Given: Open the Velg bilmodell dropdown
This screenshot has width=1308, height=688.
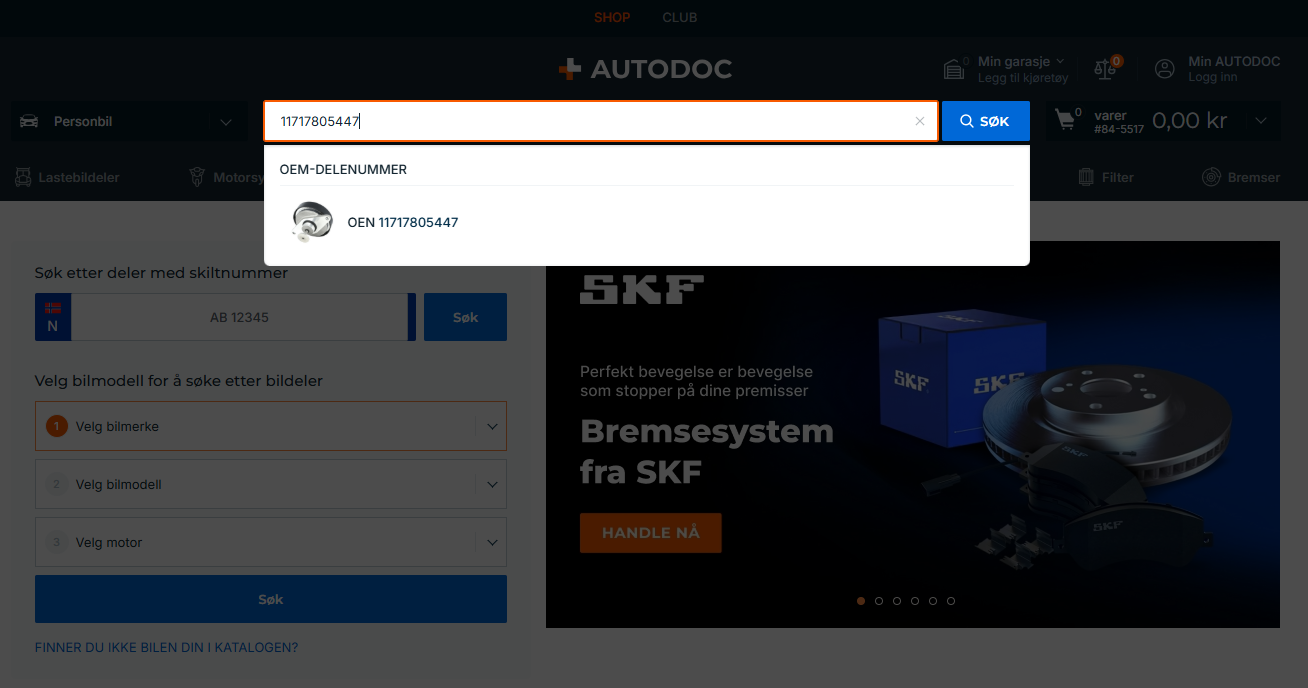Looking at the screenshot, I should coord(271,484).
